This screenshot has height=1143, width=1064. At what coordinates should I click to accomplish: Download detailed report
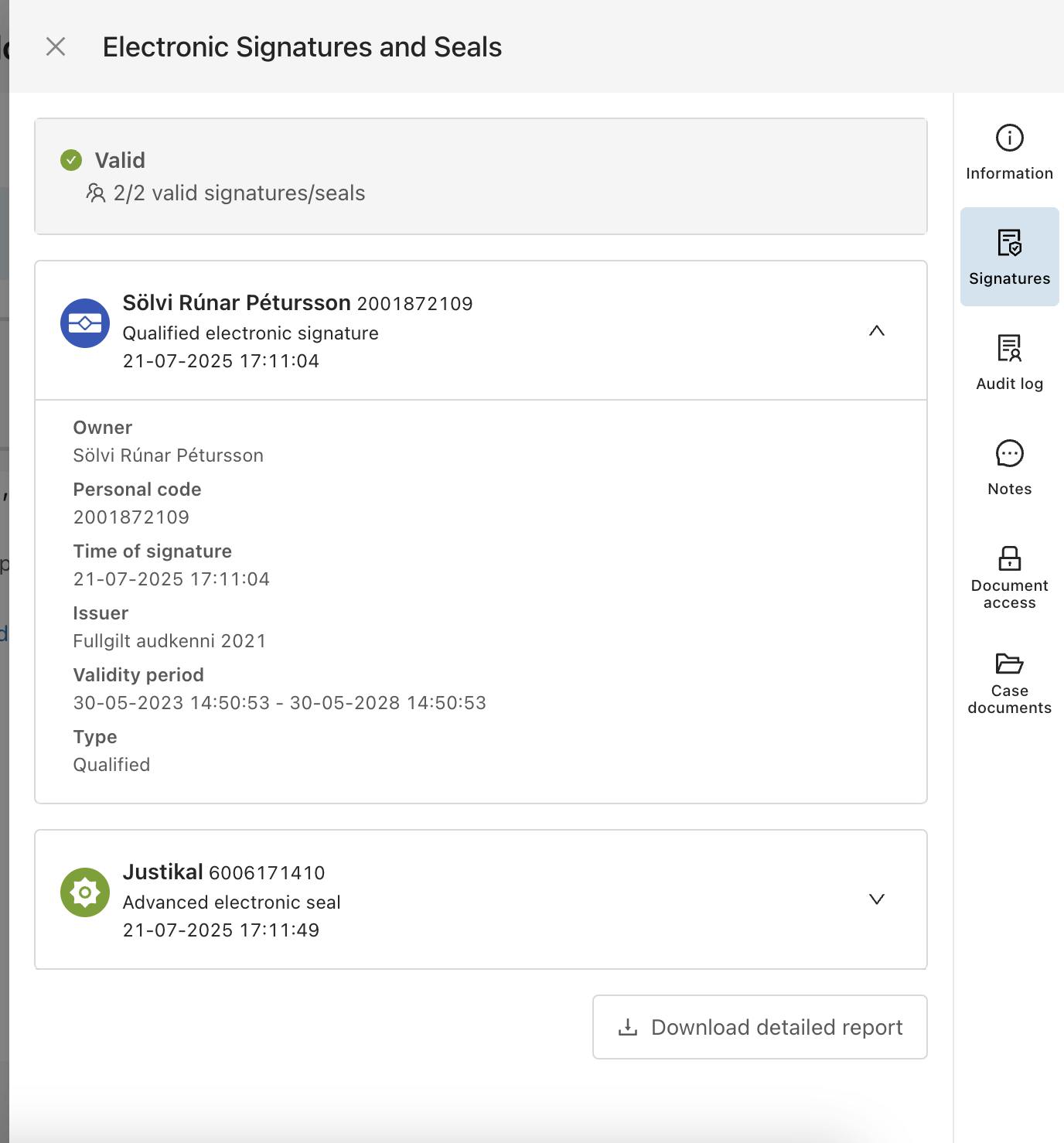759,1027
